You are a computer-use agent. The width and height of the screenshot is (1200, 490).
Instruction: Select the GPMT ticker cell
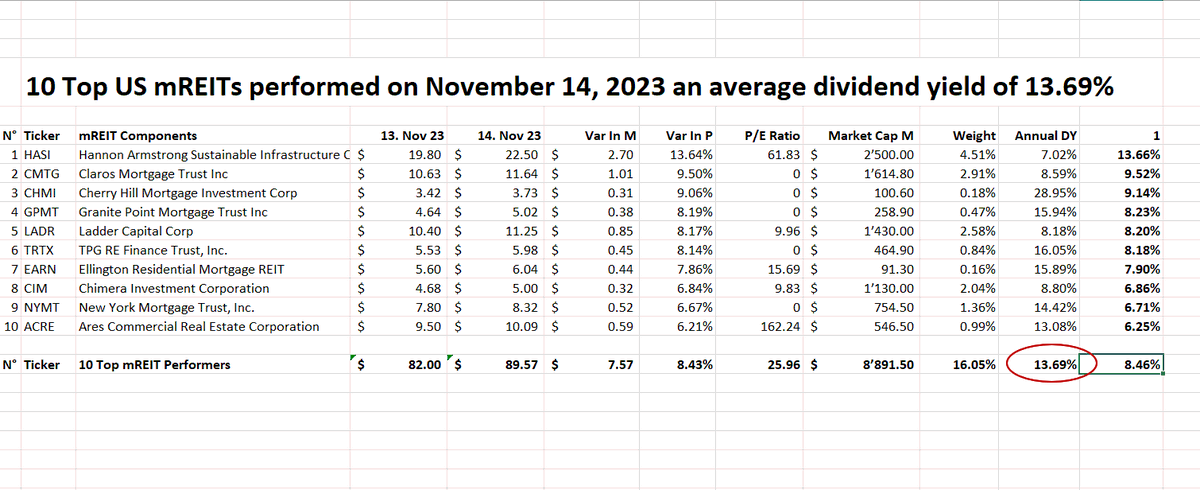(42, 212)
